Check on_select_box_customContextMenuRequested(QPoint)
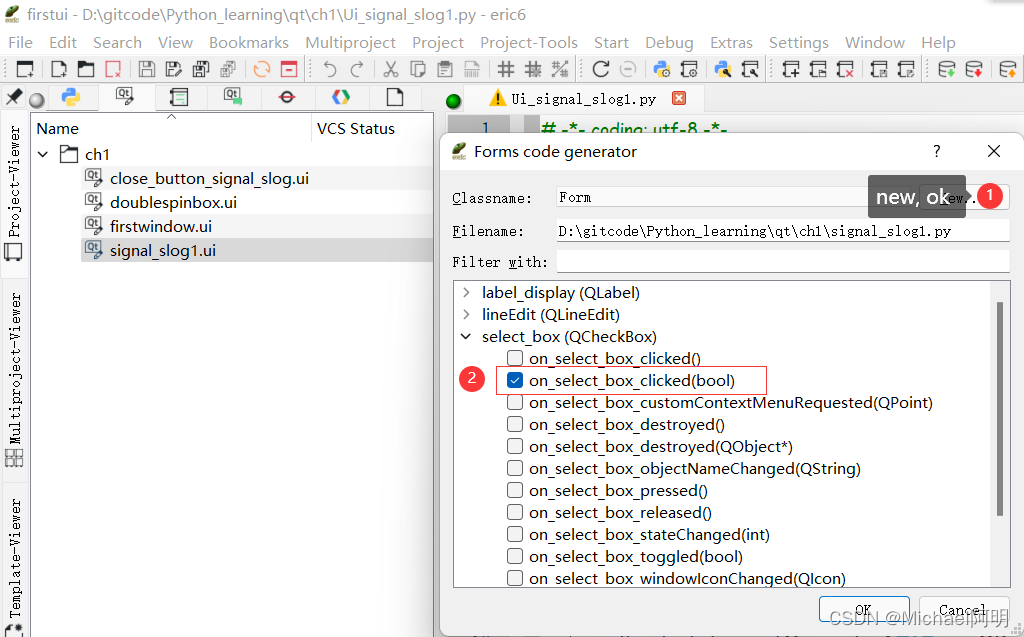Screen dimensions: 1024x637 tap(515, 402)
